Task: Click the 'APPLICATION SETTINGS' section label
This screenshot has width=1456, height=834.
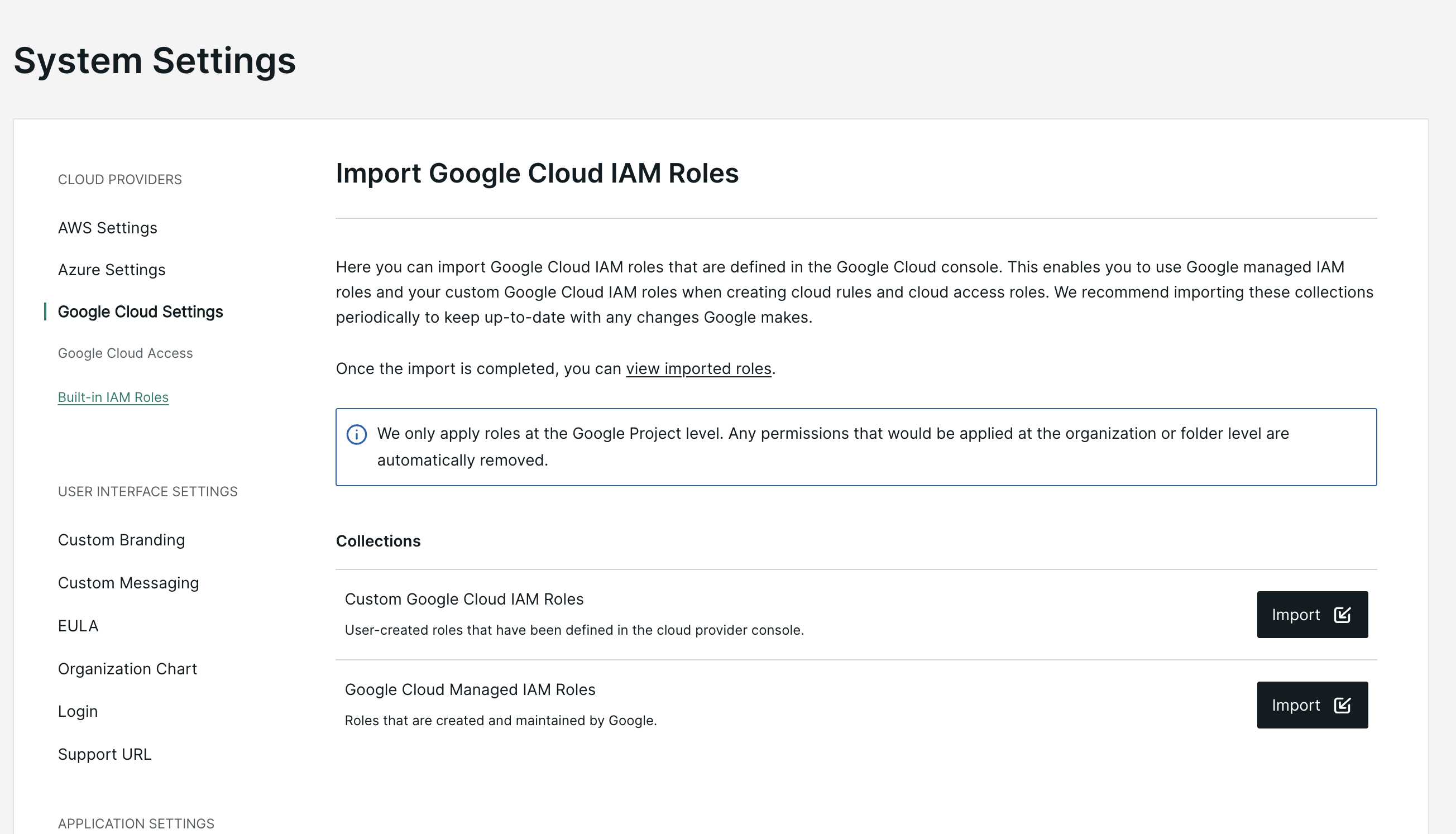Action: pyautogui.click(x=136, y=824)
